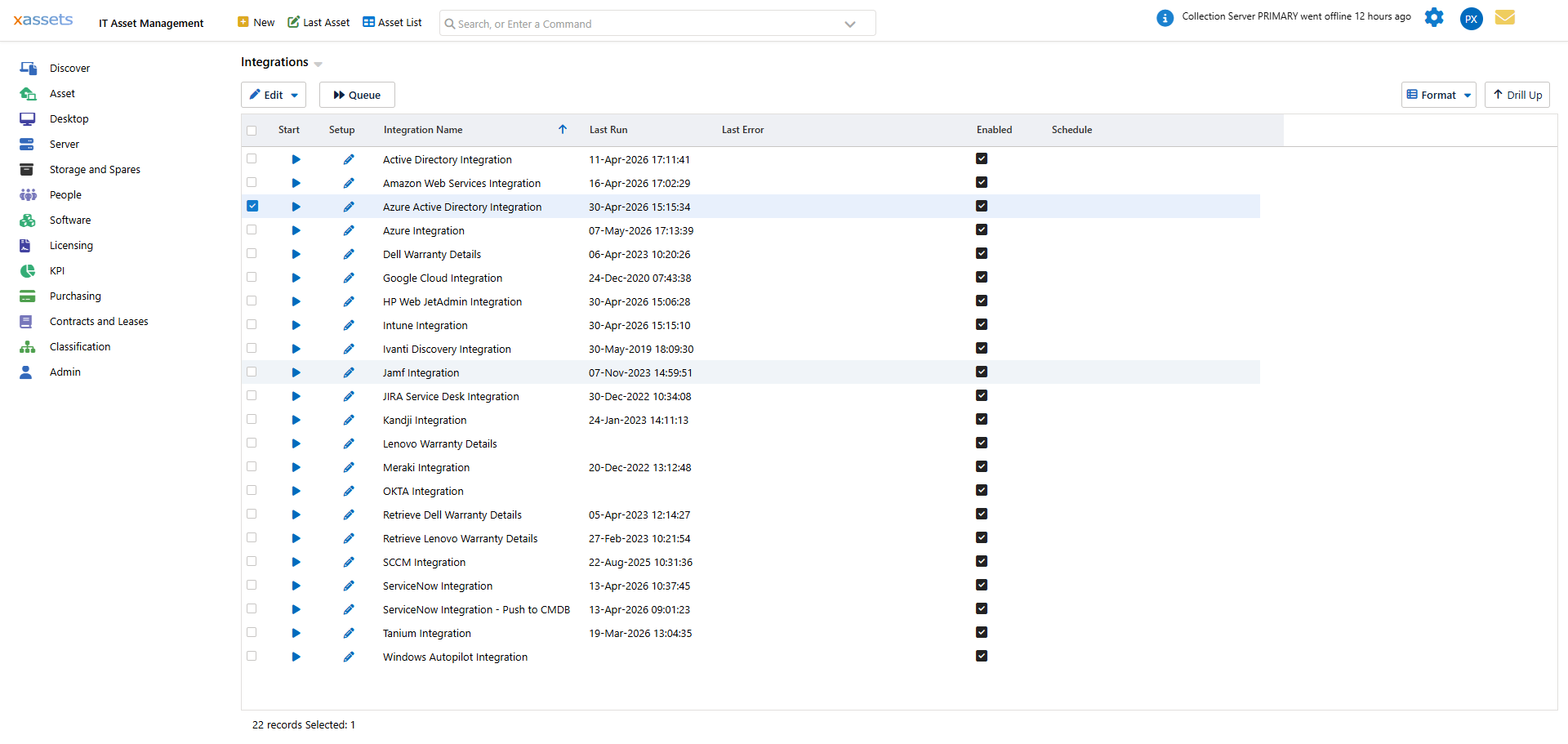Expand the Integrations title dropdown
Viewport: 1568px width, 744px height.
click(x=318, y=65)
